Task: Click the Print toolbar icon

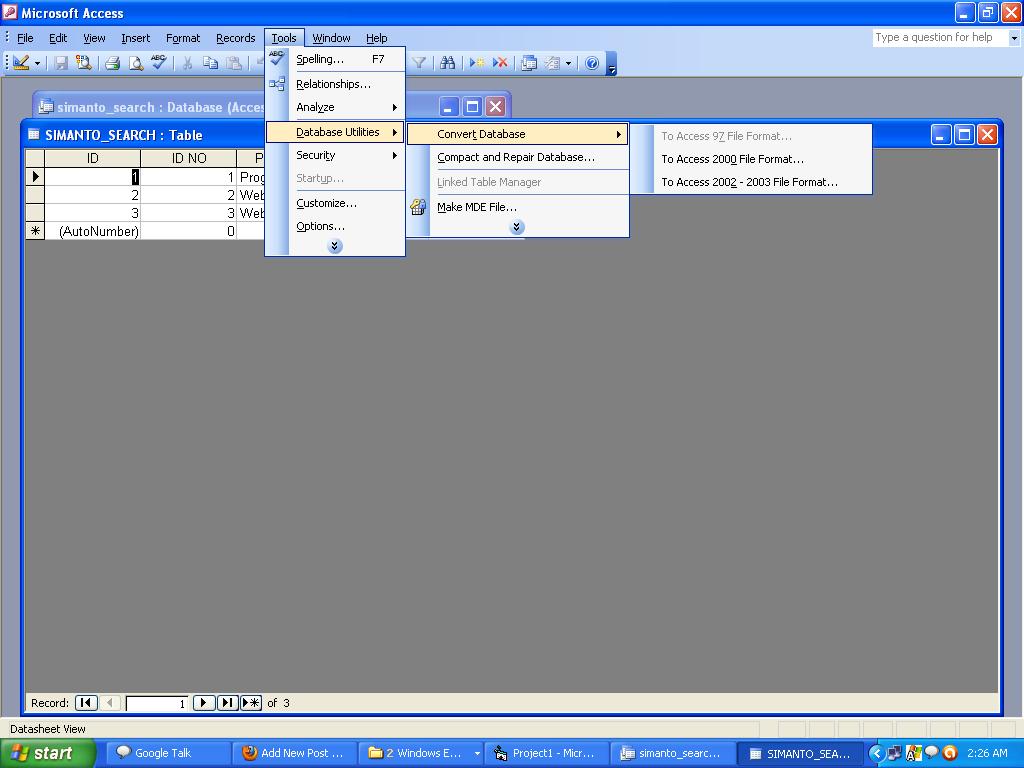Action: click(112, 63)
